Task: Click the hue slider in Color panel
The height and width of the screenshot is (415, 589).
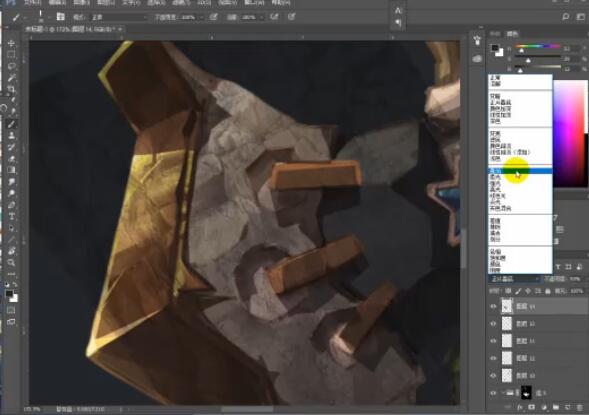Action: click(538, 46)
